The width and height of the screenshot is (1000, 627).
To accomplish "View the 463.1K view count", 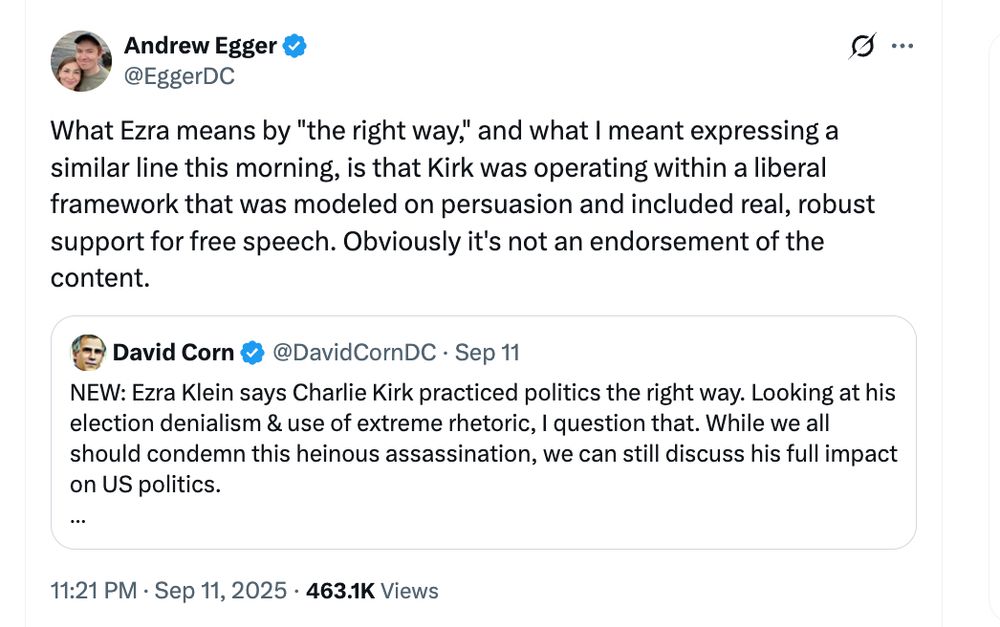I will click(340, 591).
